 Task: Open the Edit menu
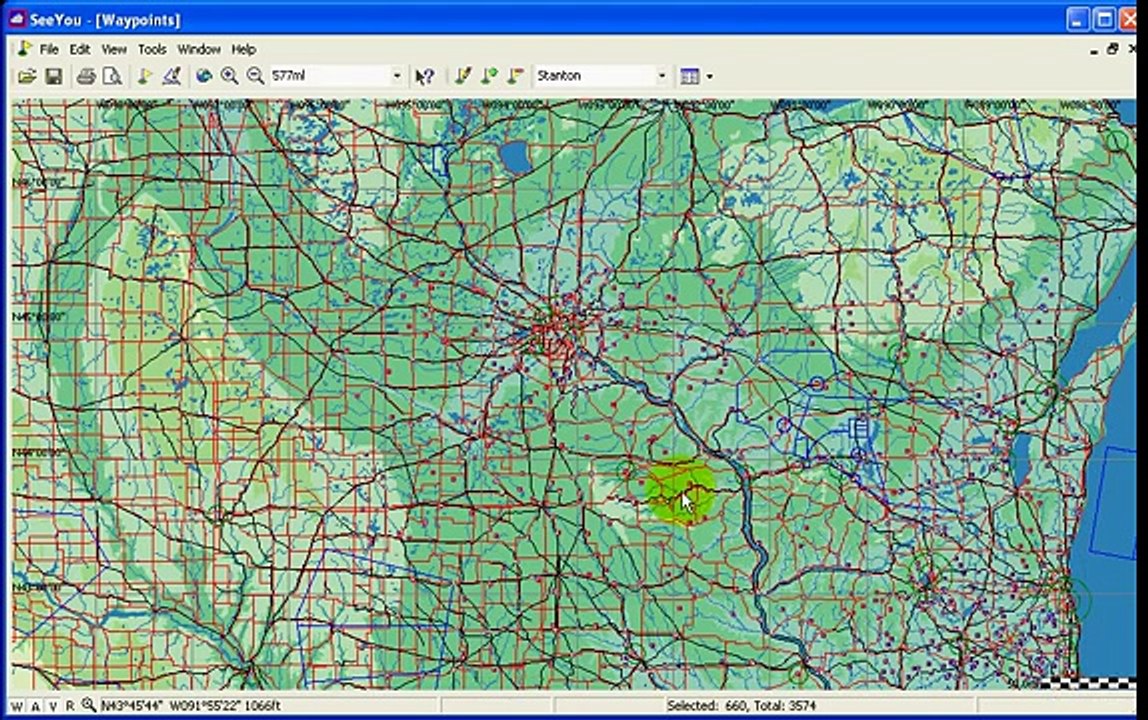tap(79, 49)
